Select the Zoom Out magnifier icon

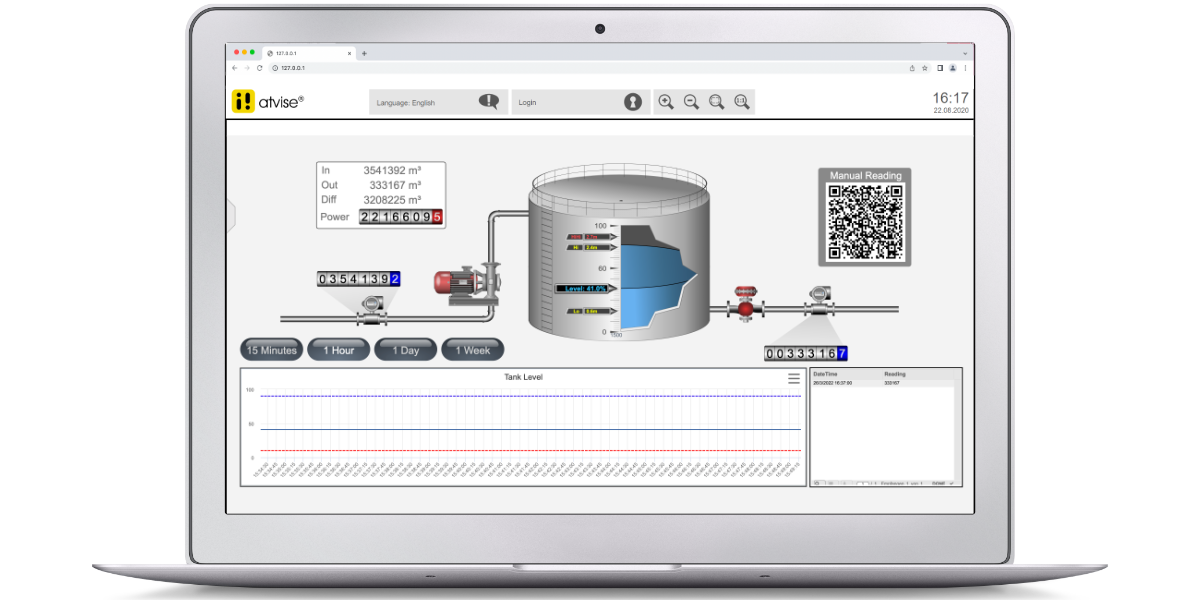pos(690,101)
